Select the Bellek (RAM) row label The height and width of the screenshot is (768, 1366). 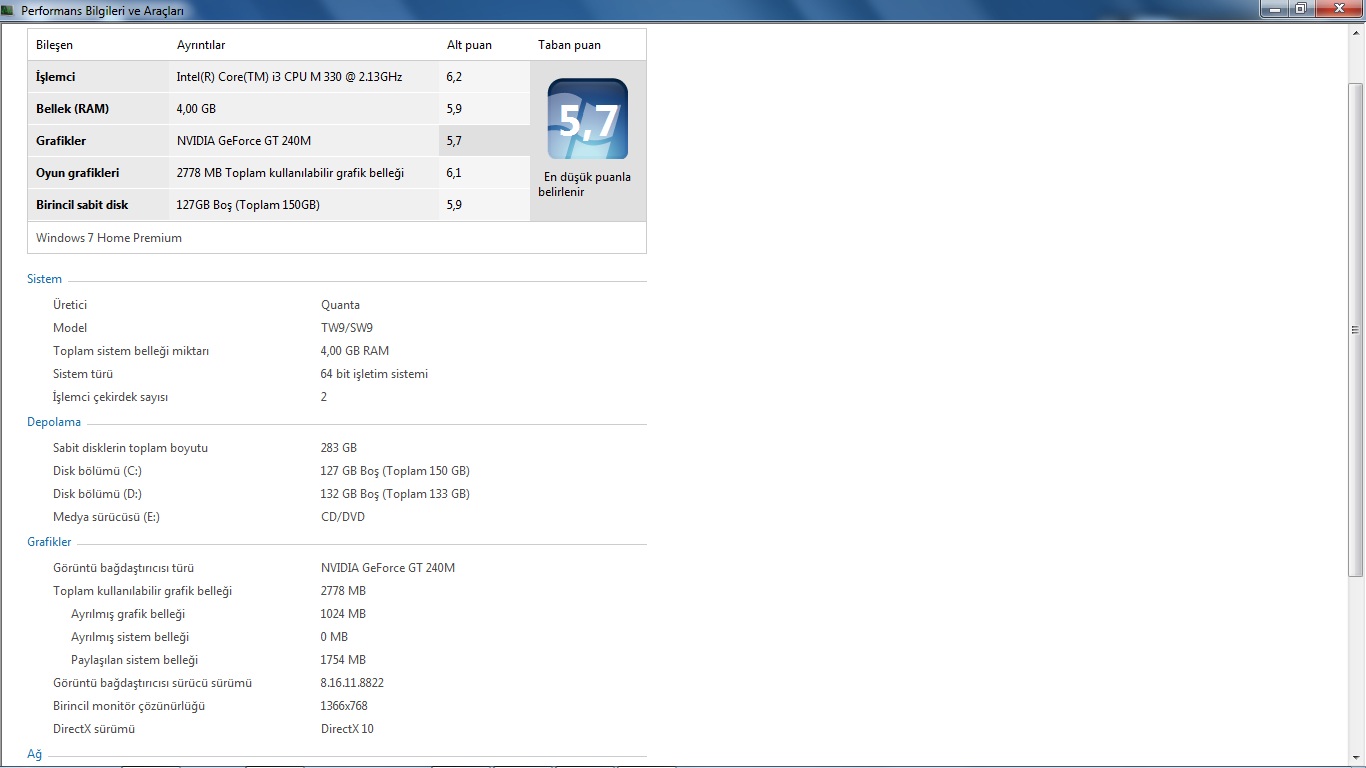point(72,109)
